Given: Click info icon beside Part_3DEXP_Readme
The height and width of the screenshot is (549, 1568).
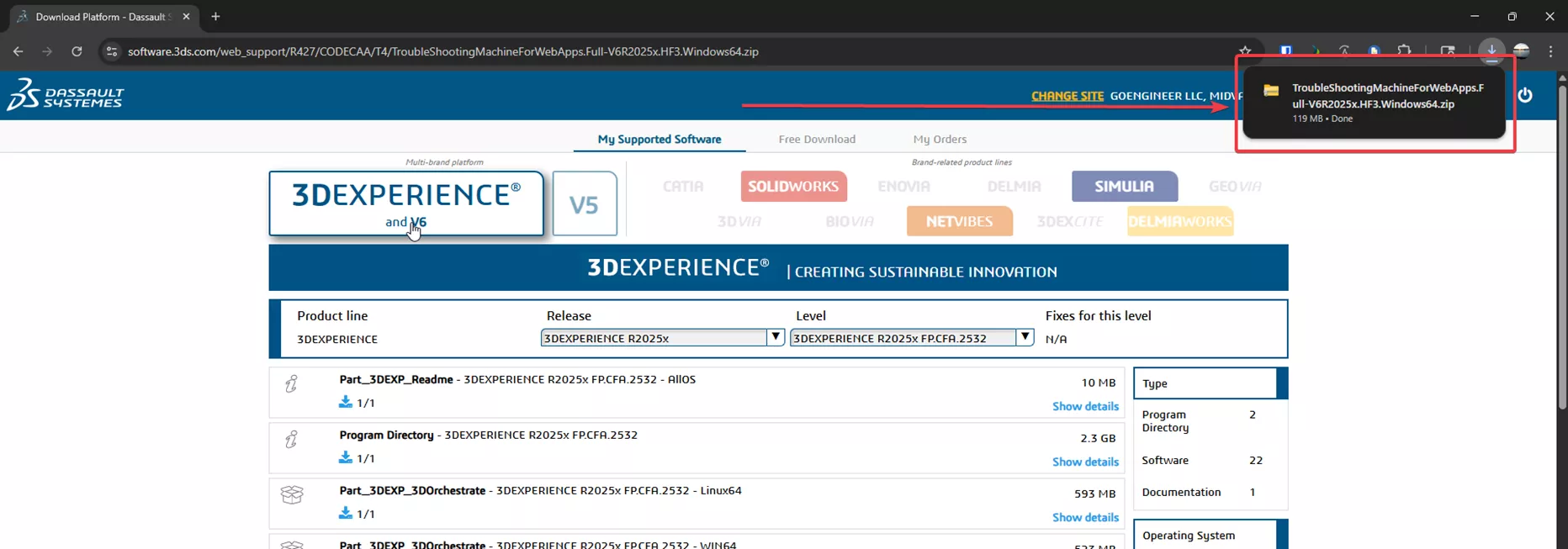Looking at the screenshot, I should (291, 383).
